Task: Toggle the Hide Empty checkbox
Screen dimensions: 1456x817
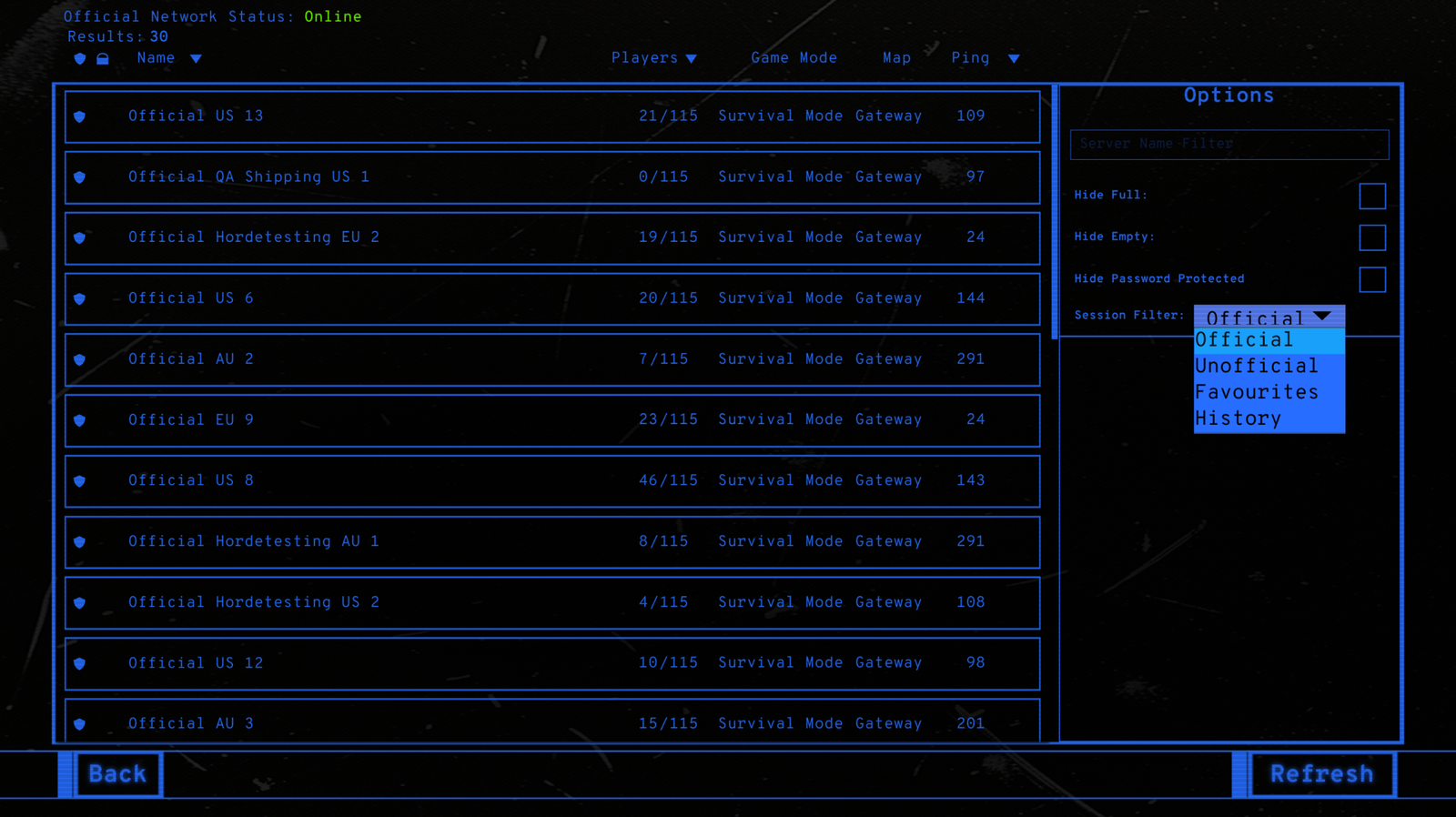Action: coord(1372,237)
